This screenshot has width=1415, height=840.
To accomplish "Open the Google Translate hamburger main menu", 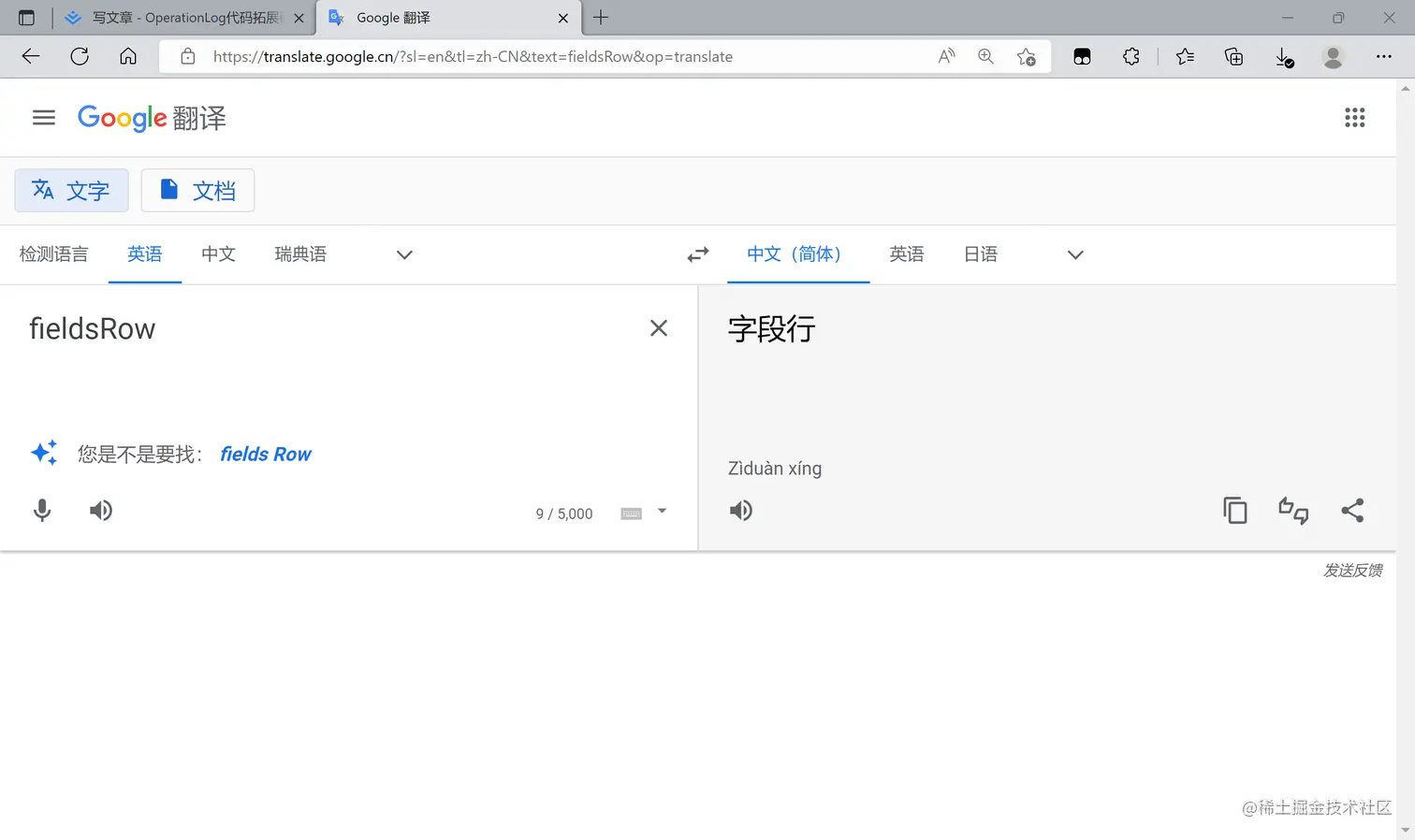I will (x=44, y=118).
